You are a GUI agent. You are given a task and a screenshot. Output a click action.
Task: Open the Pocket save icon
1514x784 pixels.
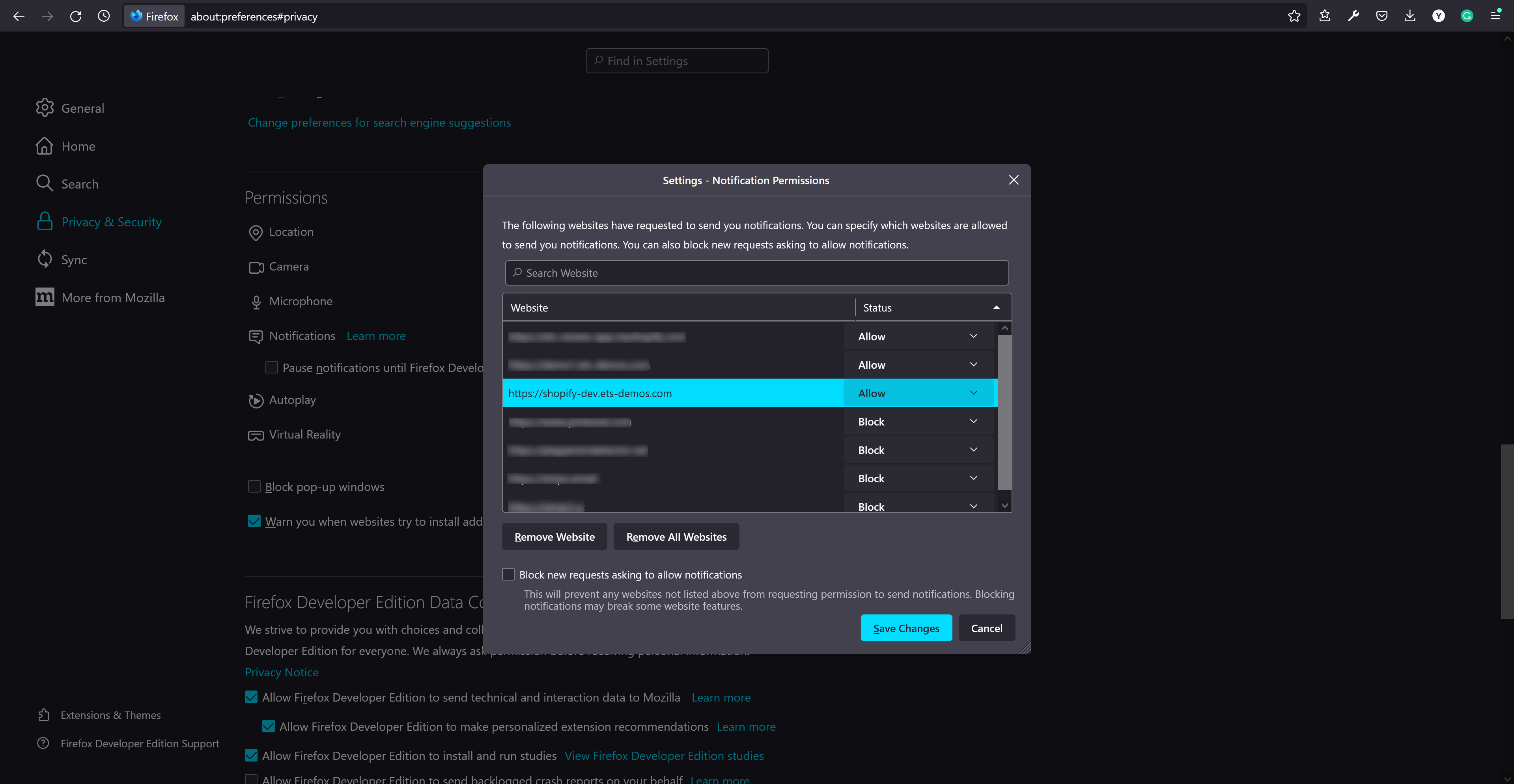[1381, 17]
